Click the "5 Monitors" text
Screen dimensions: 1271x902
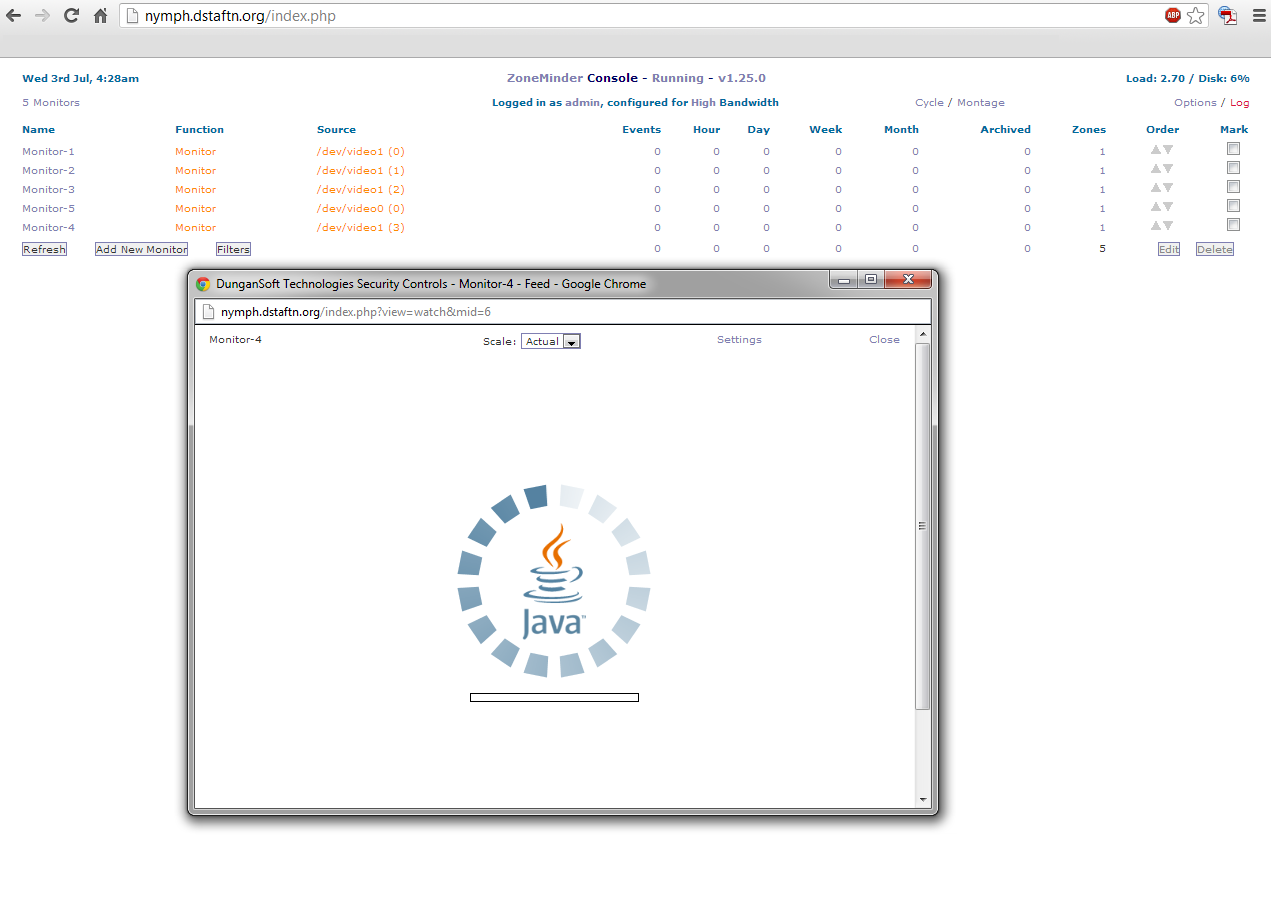[x=51, y=103]
